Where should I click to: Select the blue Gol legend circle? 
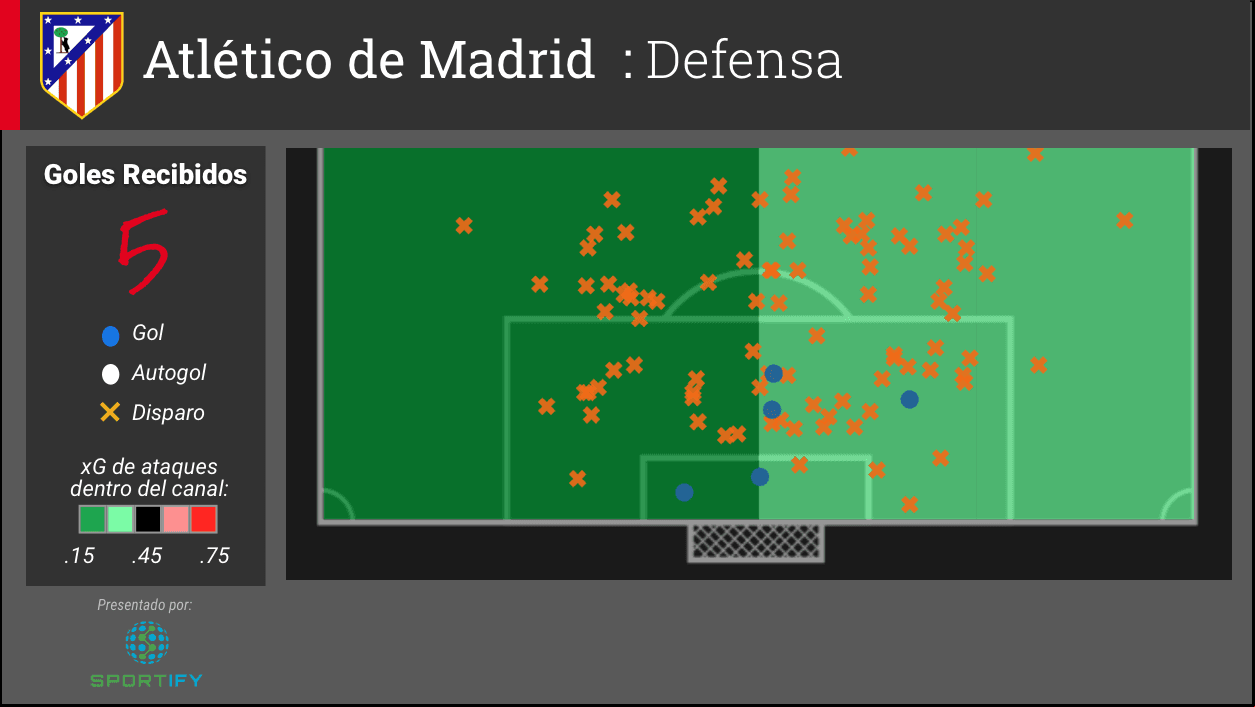click(111, 334)
